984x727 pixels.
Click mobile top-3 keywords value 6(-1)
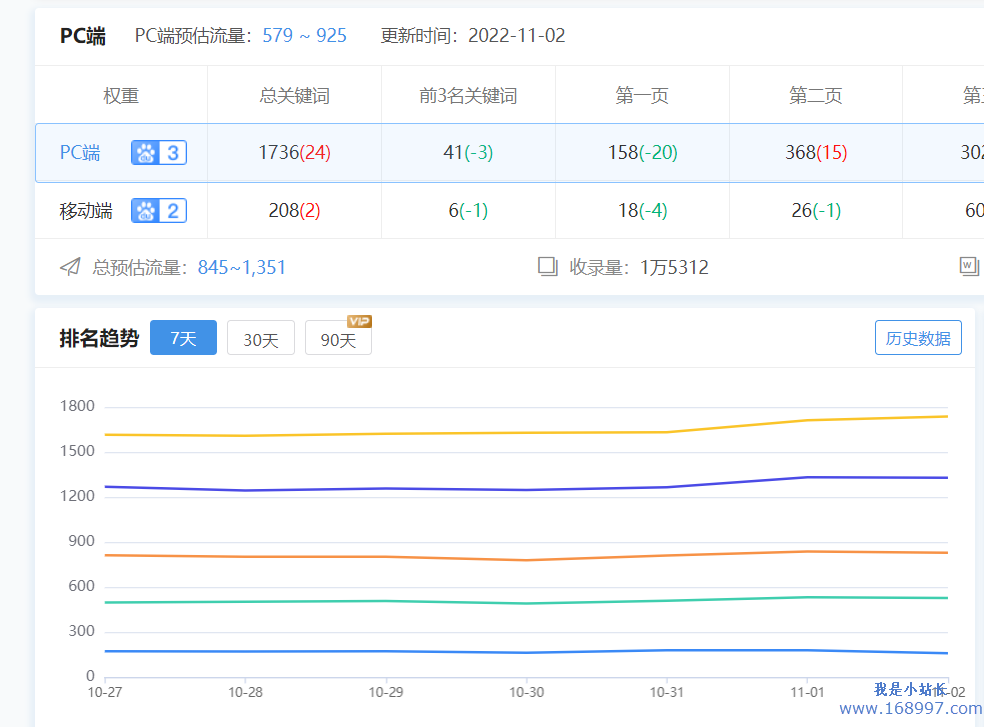pyautogui.click(x=468, y=210)
